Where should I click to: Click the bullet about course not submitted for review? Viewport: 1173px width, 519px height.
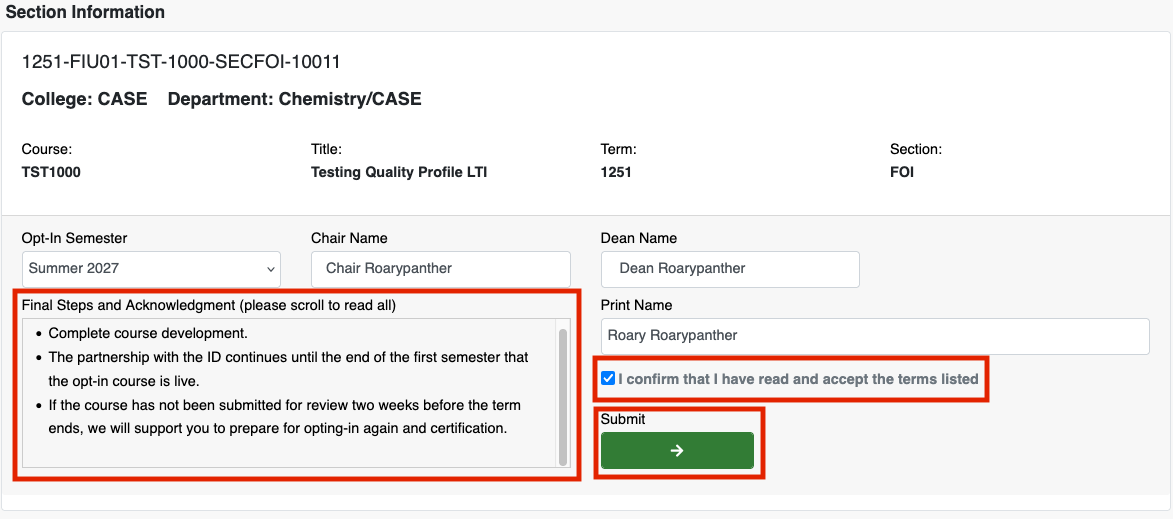pos(285,417)
